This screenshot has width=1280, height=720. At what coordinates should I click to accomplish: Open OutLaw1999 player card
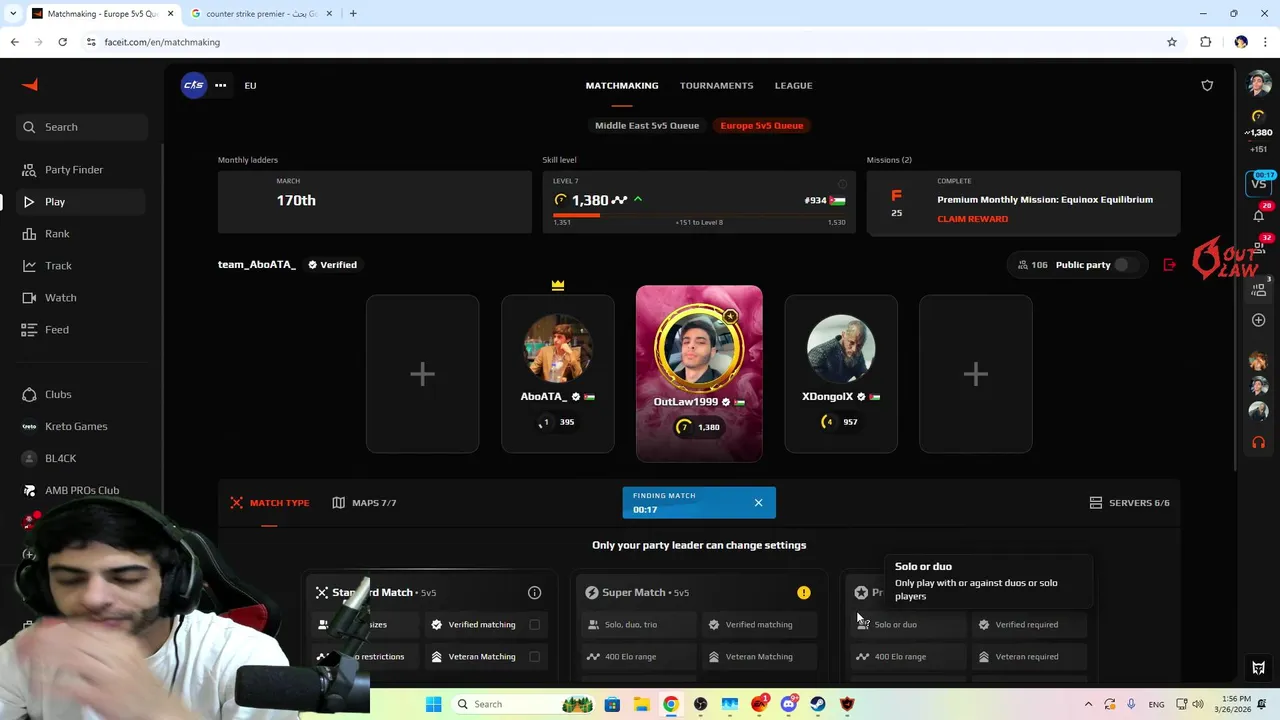pyautogui.click(x=699, y=374)
